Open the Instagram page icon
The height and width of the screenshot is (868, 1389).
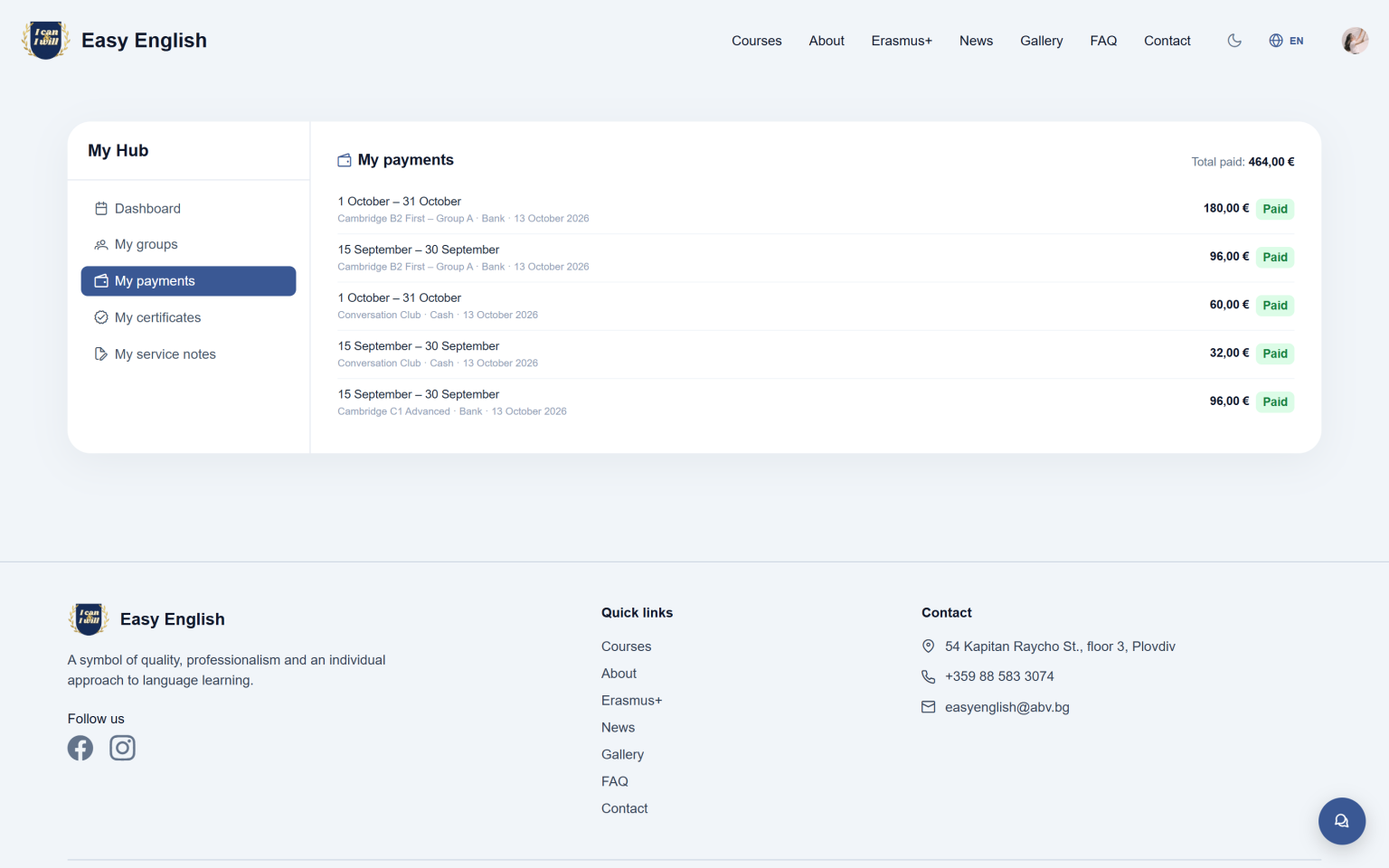coord(122,748)
